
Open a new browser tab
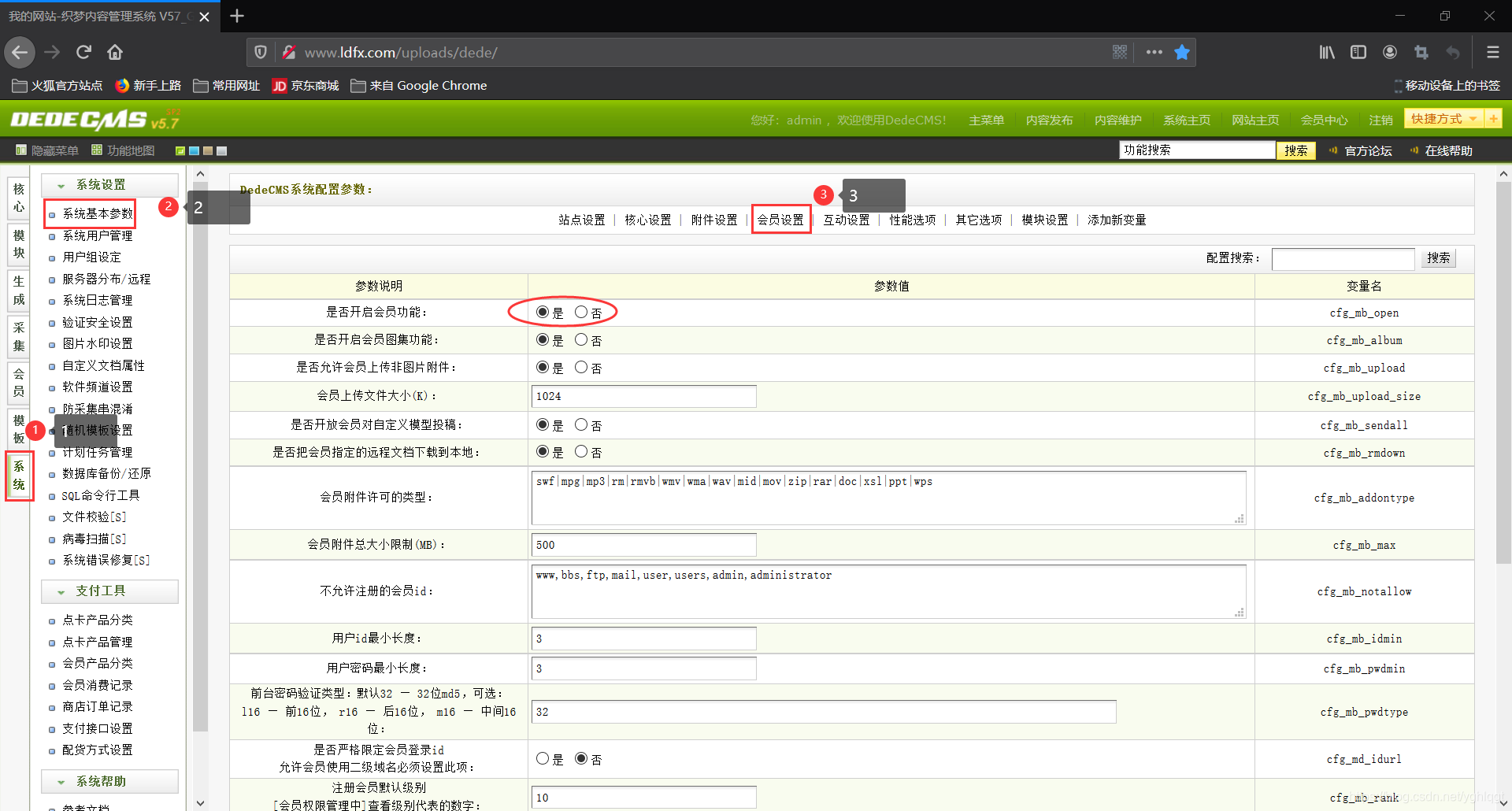click(x=237, y=16)
